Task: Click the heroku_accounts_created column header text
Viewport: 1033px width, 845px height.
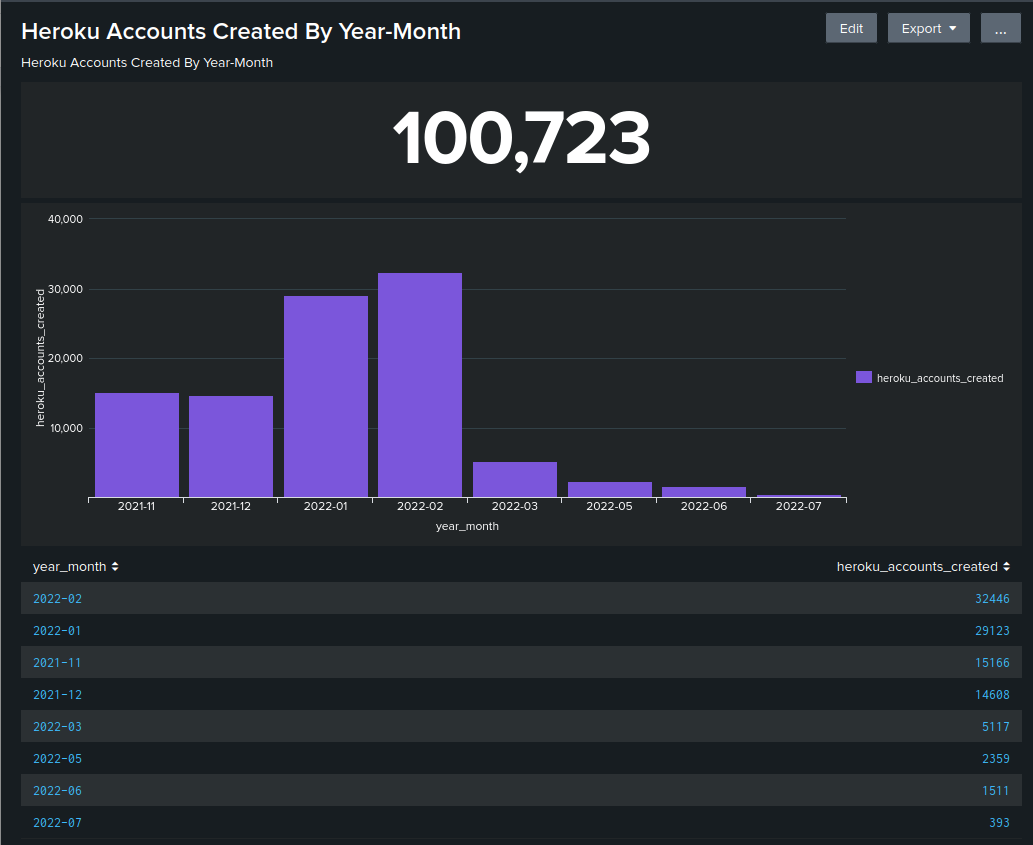Action: point(917,567)
